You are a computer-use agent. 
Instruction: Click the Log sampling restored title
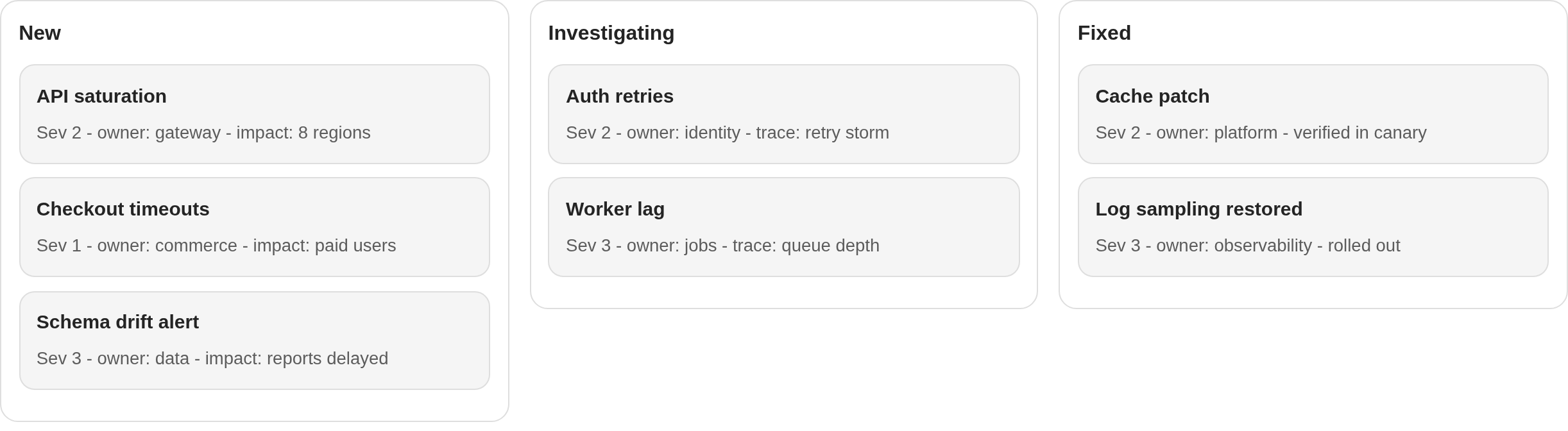click(x=1199, y=209)
